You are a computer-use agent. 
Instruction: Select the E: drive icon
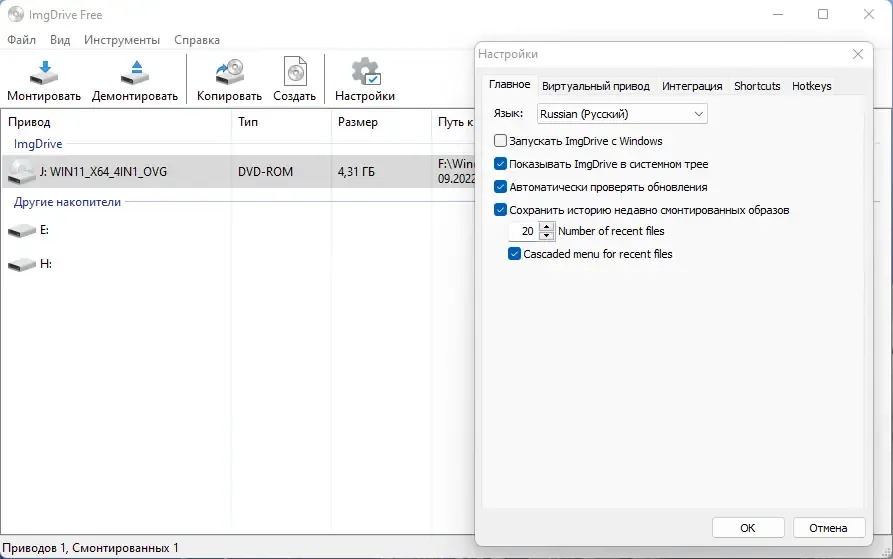tap(22, 231)
